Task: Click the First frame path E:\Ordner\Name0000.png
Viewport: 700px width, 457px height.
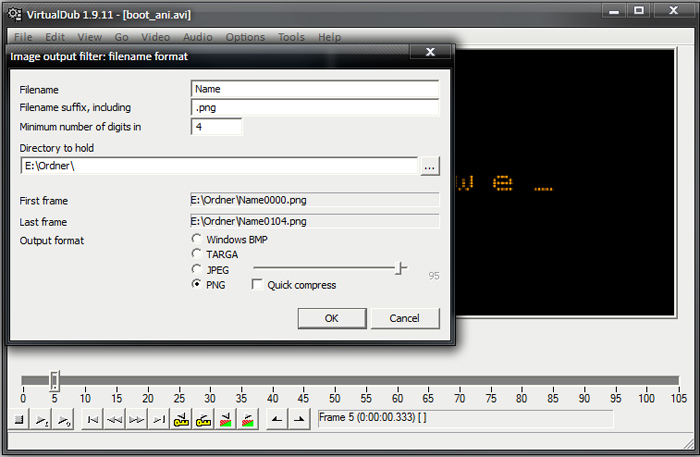Action: (x=315, y=200)
